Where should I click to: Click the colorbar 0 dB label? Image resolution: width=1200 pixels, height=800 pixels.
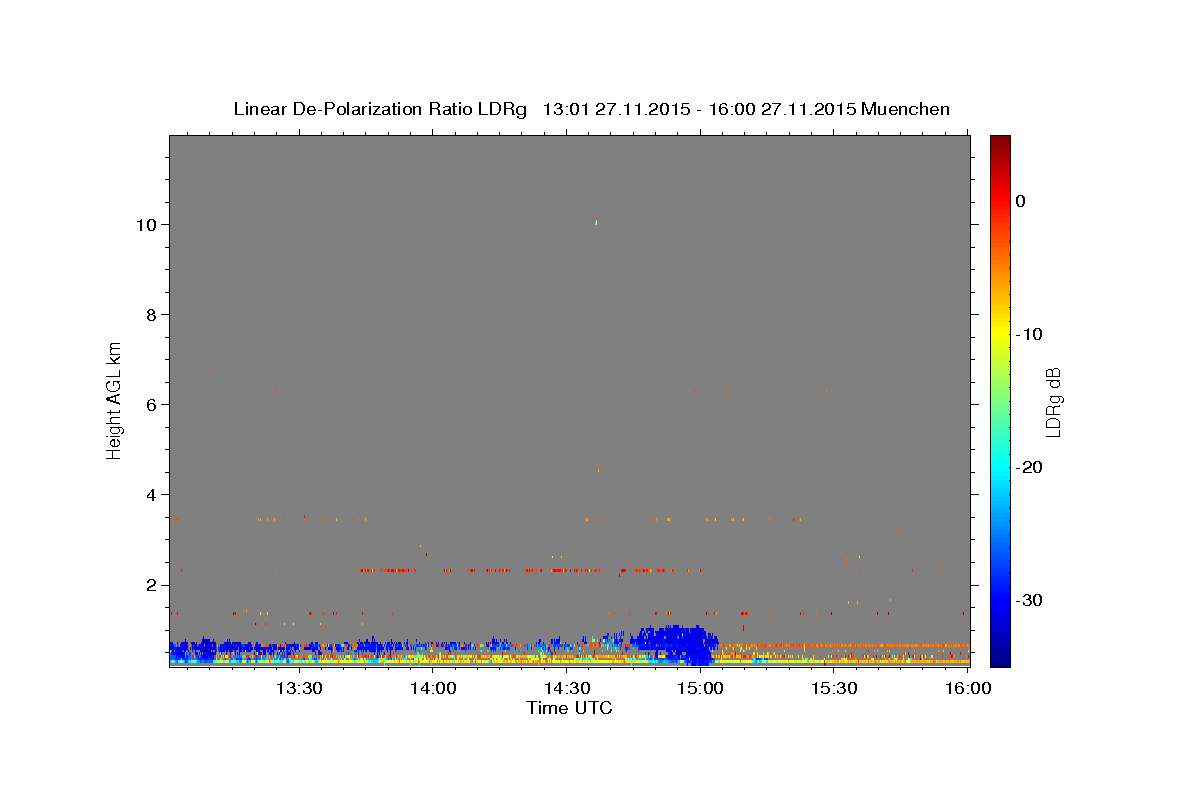(x=1021, y=201)
